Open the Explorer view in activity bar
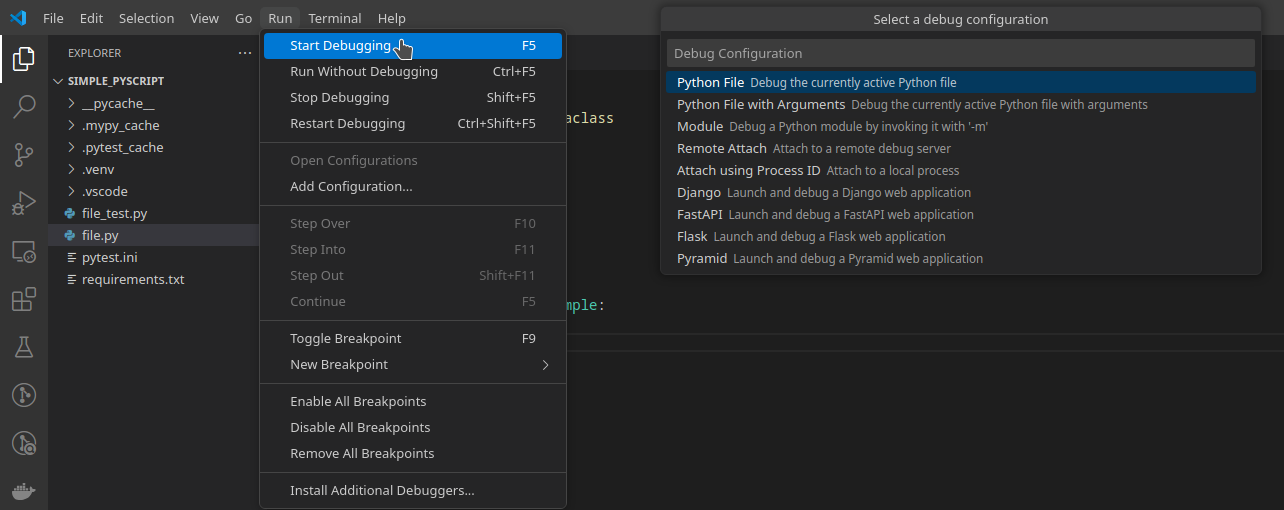 24,60
